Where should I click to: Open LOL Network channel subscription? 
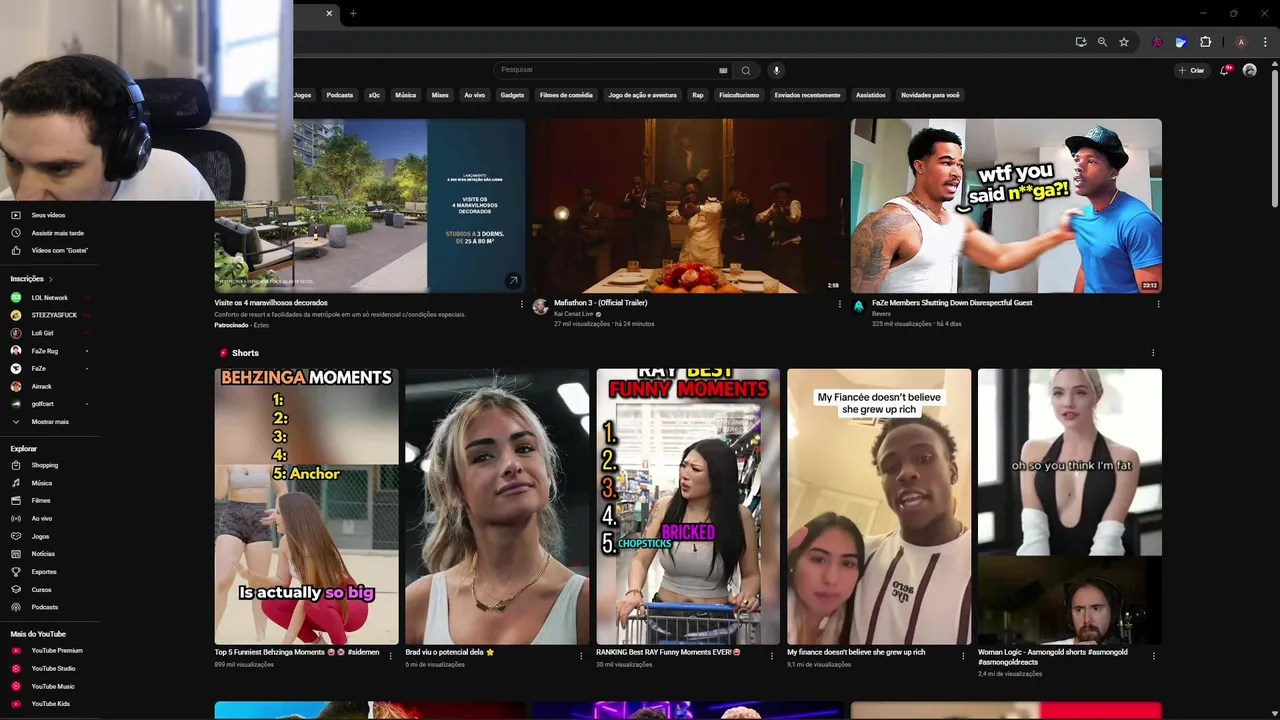[50, 297]
